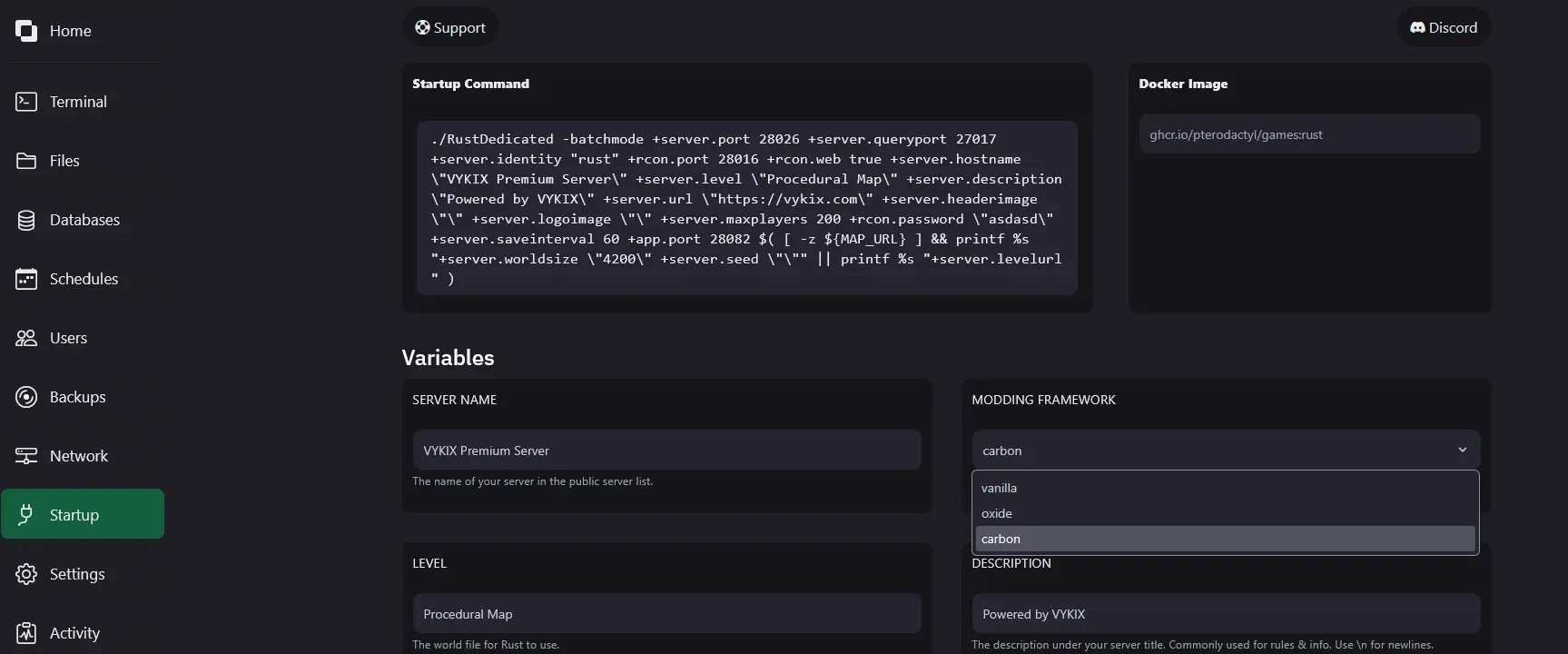Click the Docker Image heading

(1183, 84)
